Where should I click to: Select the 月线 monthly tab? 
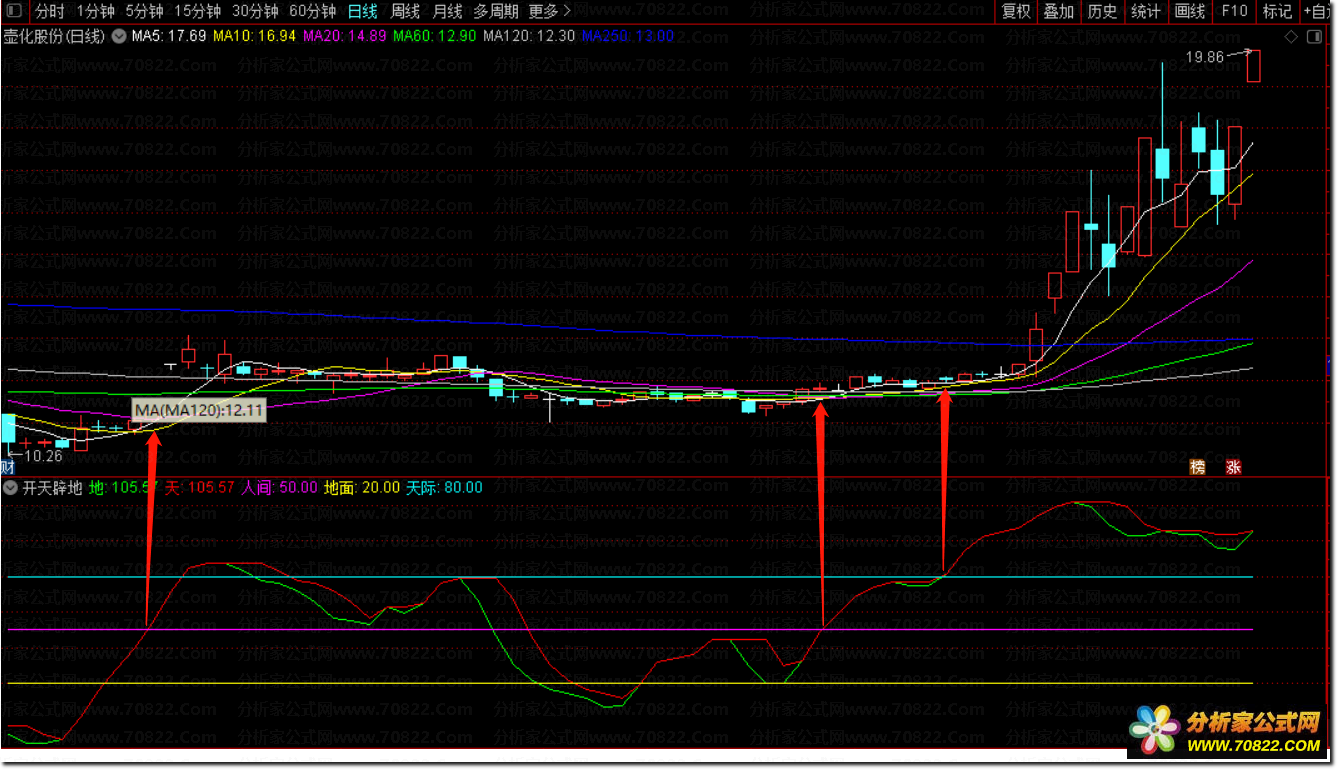coord(447,12)
